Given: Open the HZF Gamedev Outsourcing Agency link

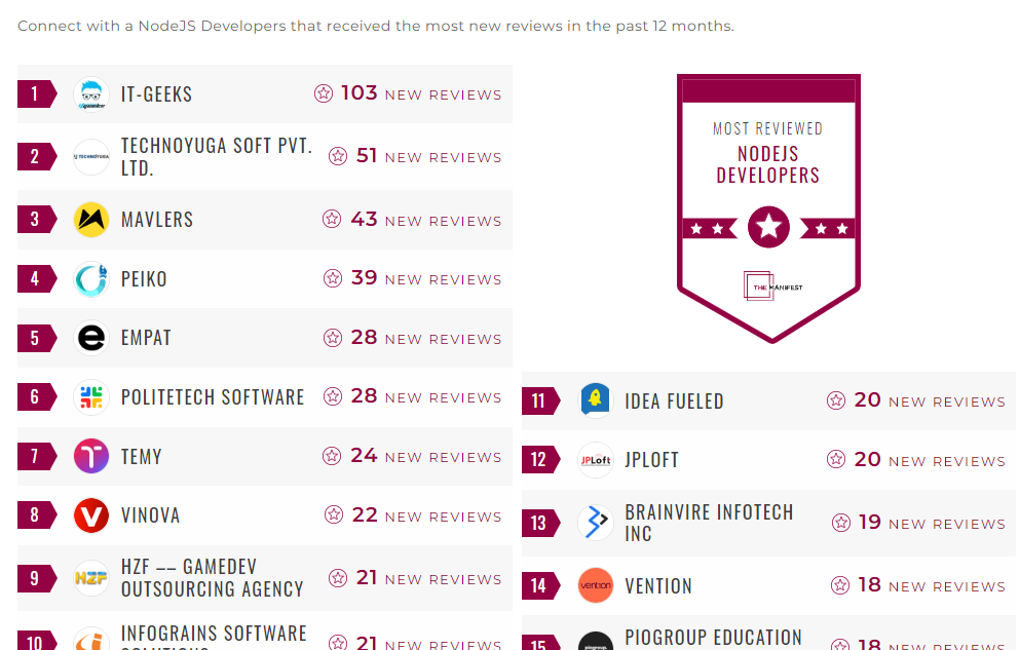Looking at the screenshot, I should 212,578.
